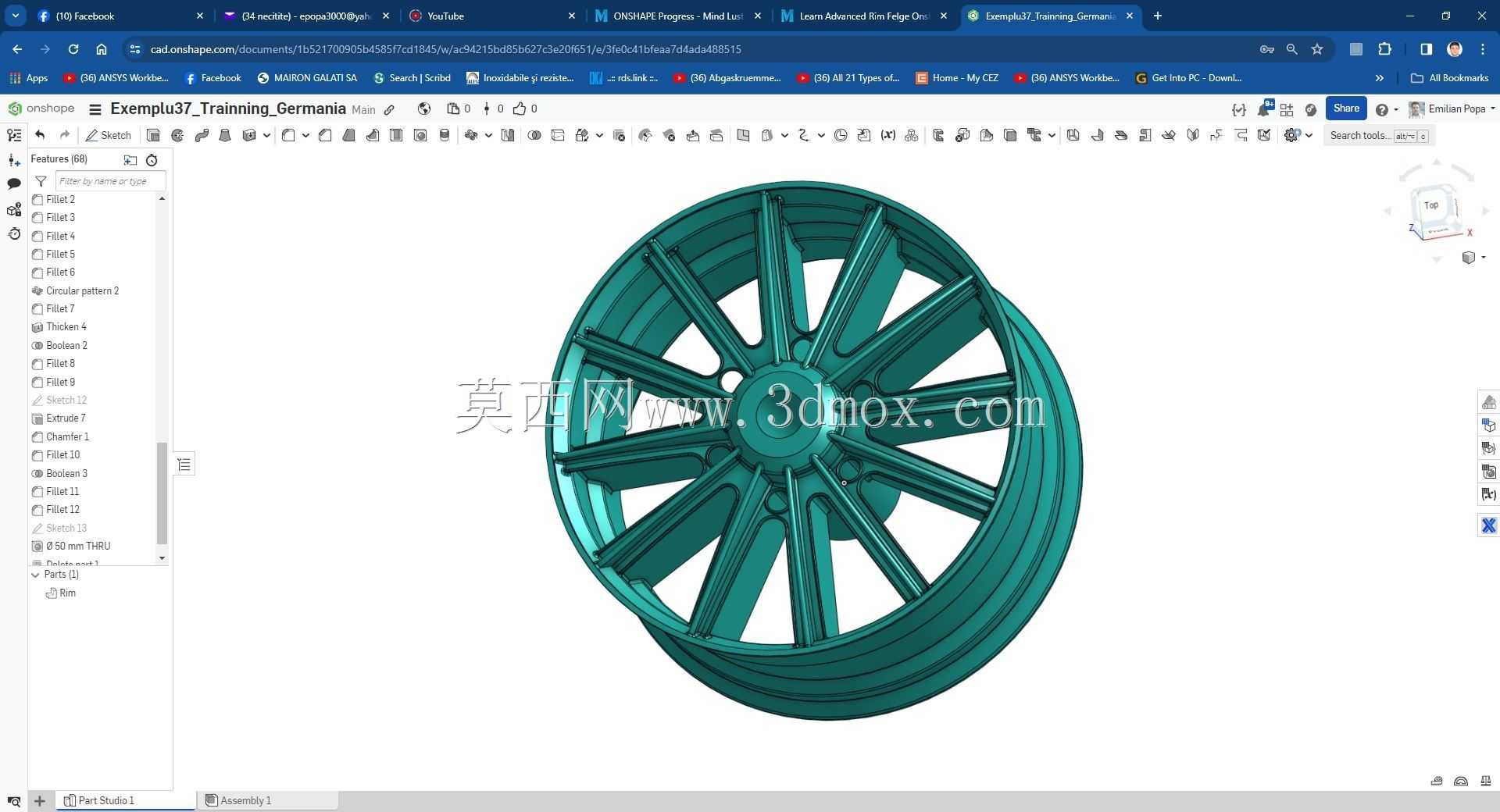The width and height of the screenshot is (1500, 812).
Task: Click the Search tools field
Action: [1379, 135]
